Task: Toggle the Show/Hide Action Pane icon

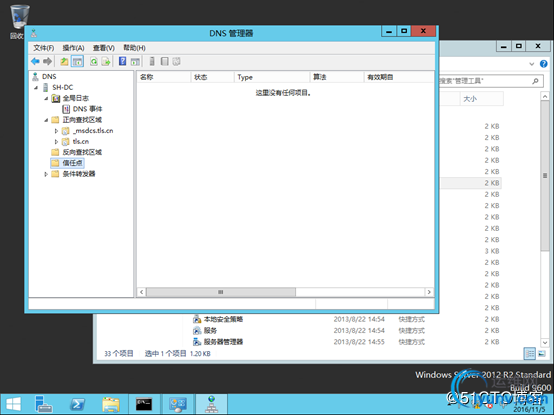Action: 135,61
